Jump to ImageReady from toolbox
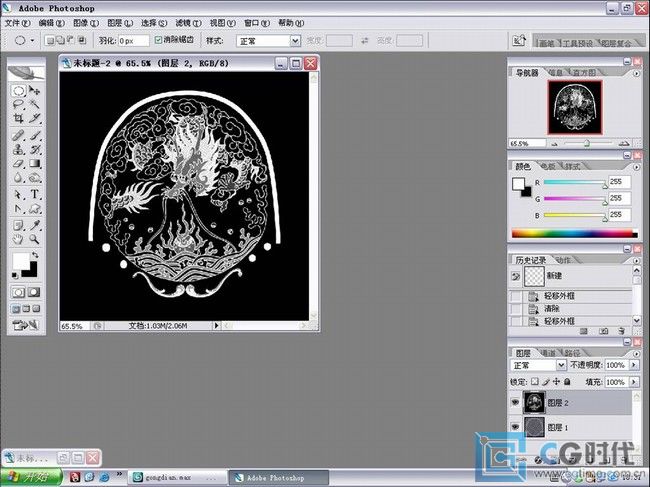This screenshot has height=487, width=650. (26, 325)
